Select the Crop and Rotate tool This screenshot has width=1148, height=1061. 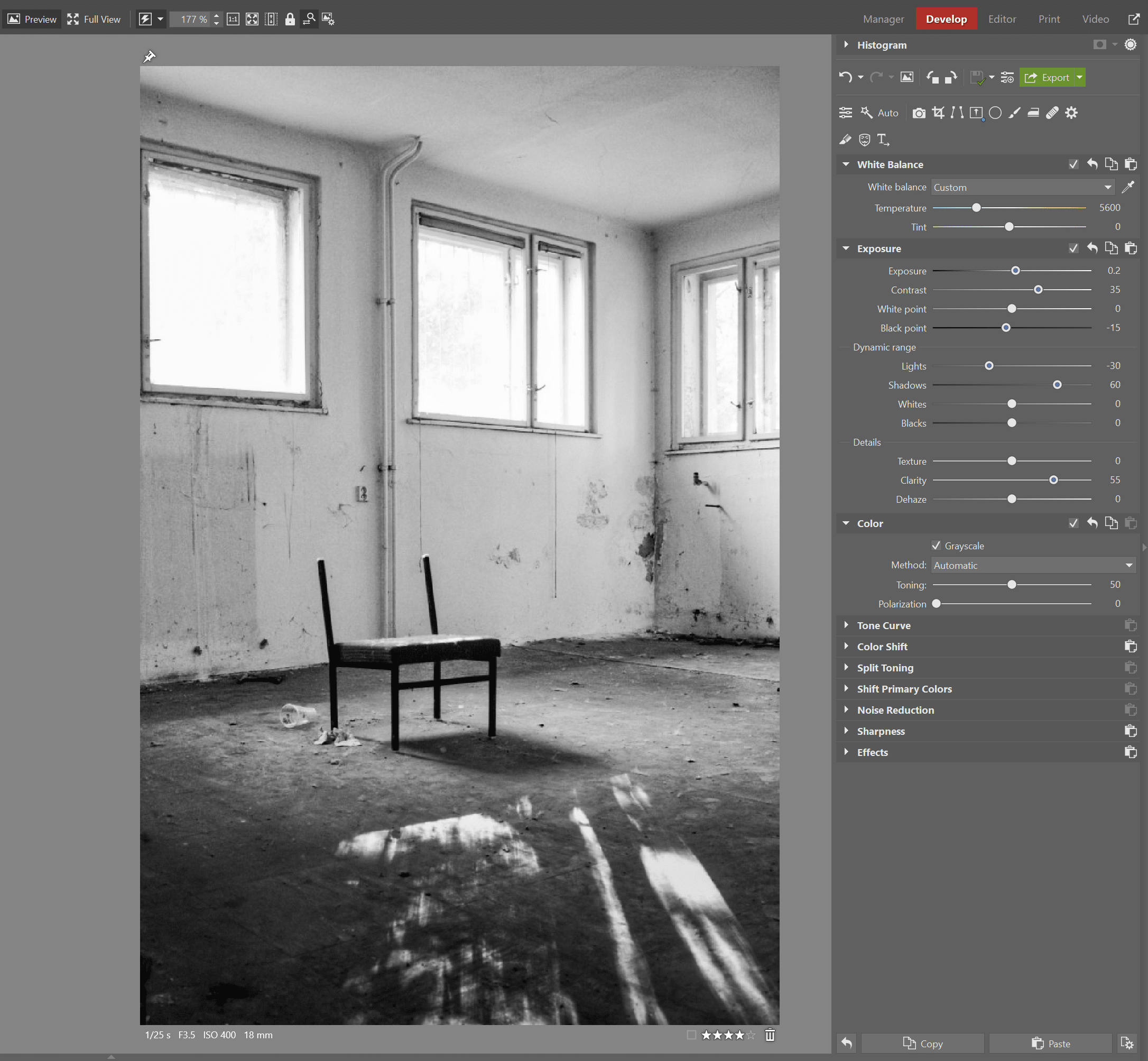[938, 113]
